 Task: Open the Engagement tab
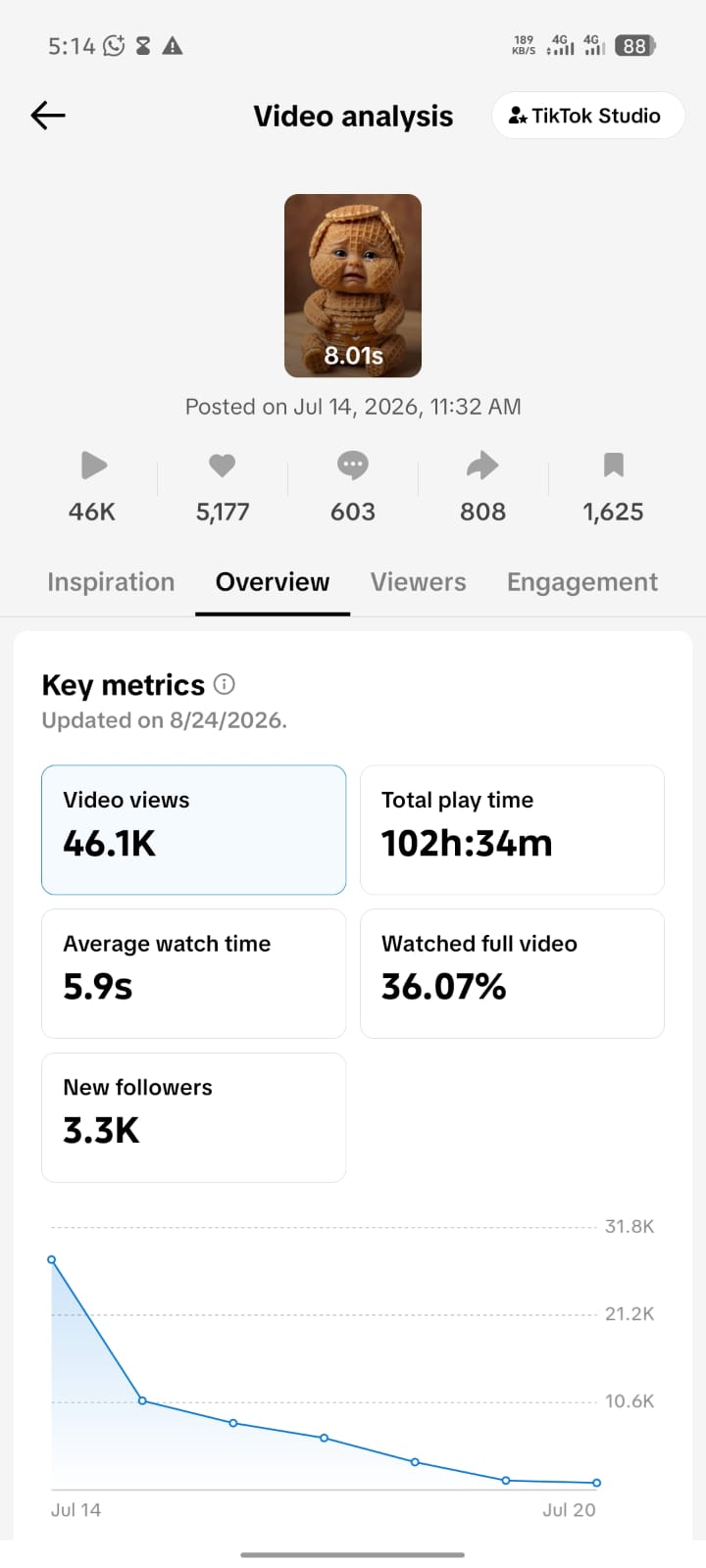click(x=582, y=582)
